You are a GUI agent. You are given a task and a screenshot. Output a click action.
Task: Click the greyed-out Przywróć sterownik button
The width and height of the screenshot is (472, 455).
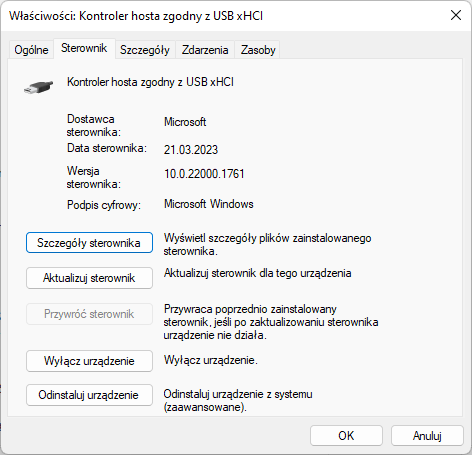[x=89, y=314]
